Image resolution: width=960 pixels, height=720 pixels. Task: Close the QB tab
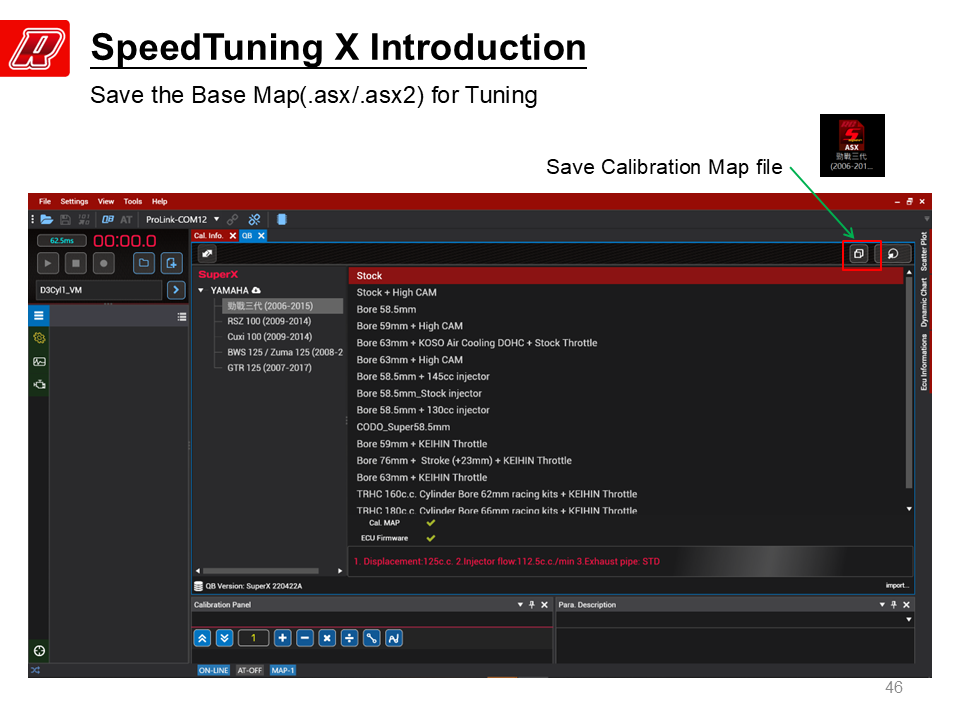click(261, 236)
